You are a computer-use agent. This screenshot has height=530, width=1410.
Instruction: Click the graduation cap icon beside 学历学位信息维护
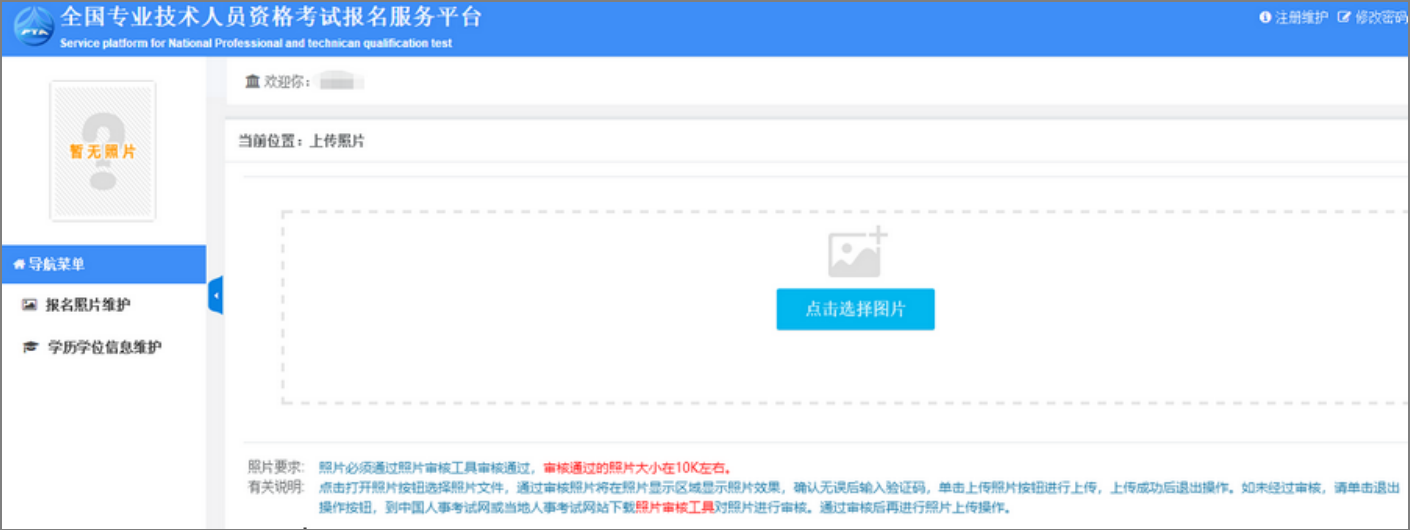[x=29, y=348]
